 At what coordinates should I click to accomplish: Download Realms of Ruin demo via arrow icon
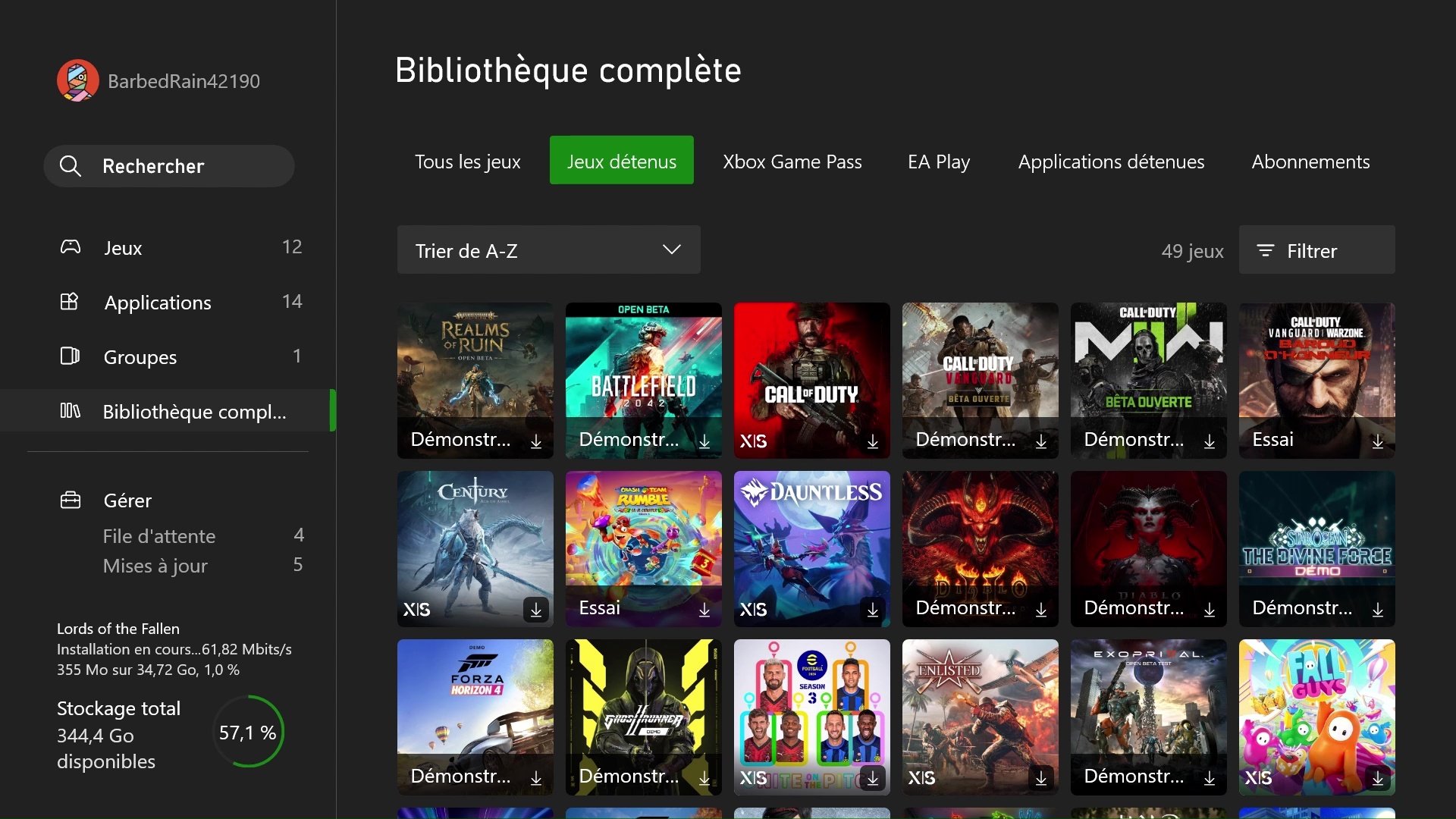pos(536,441)
